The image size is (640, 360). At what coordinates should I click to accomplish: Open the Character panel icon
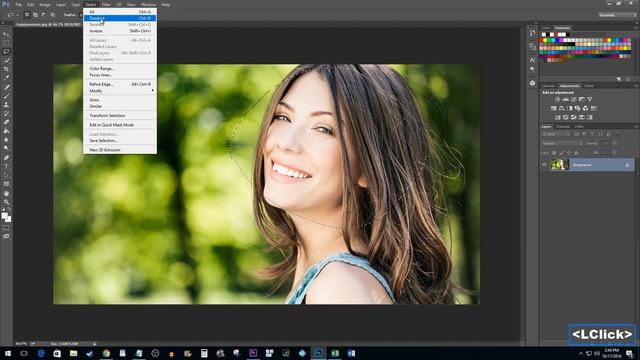532,60
